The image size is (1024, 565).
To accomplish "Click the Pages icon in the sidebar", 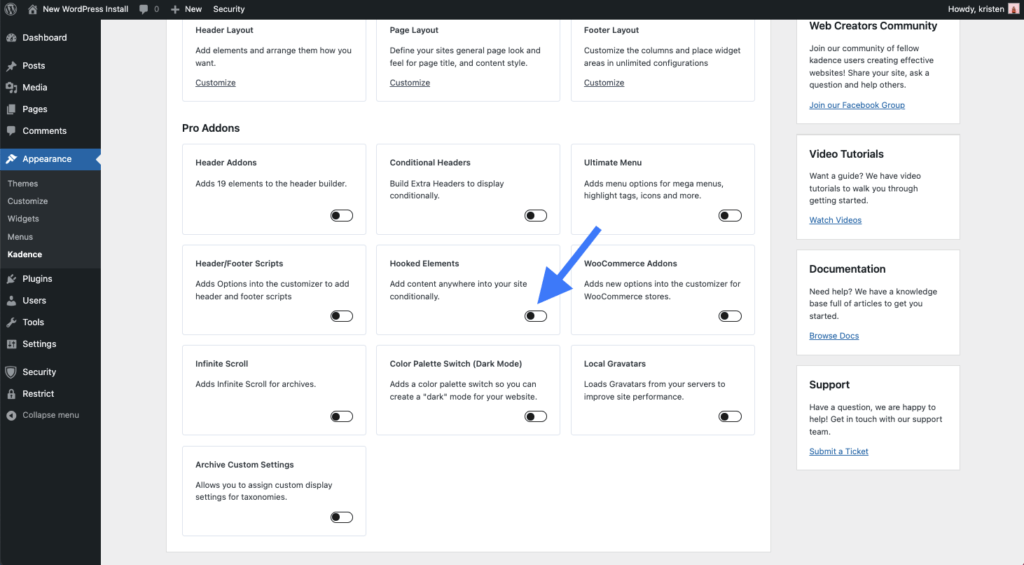I will (x=11, y=109).
